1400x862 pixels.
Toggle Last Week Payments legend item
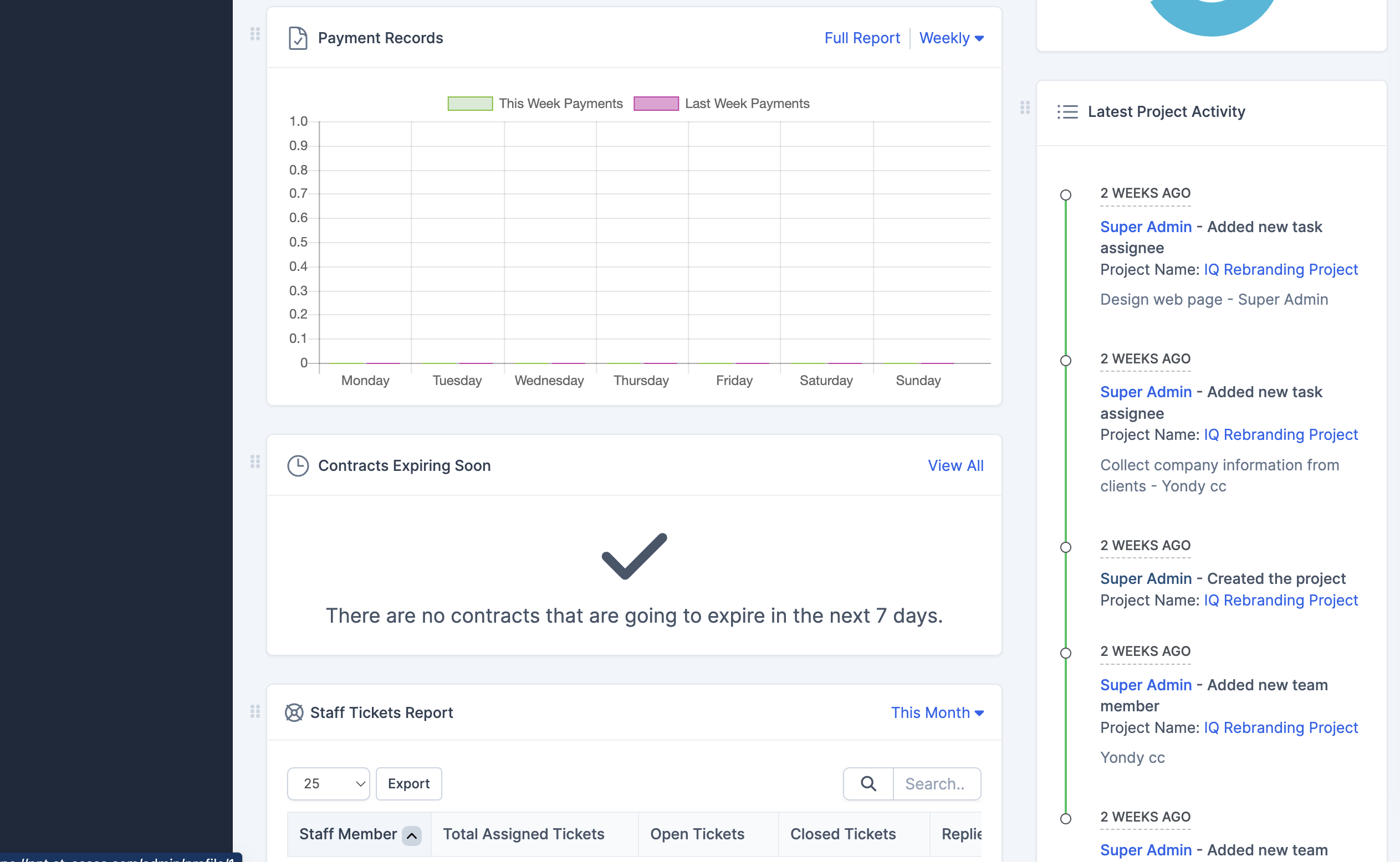[x=722, y=104]
